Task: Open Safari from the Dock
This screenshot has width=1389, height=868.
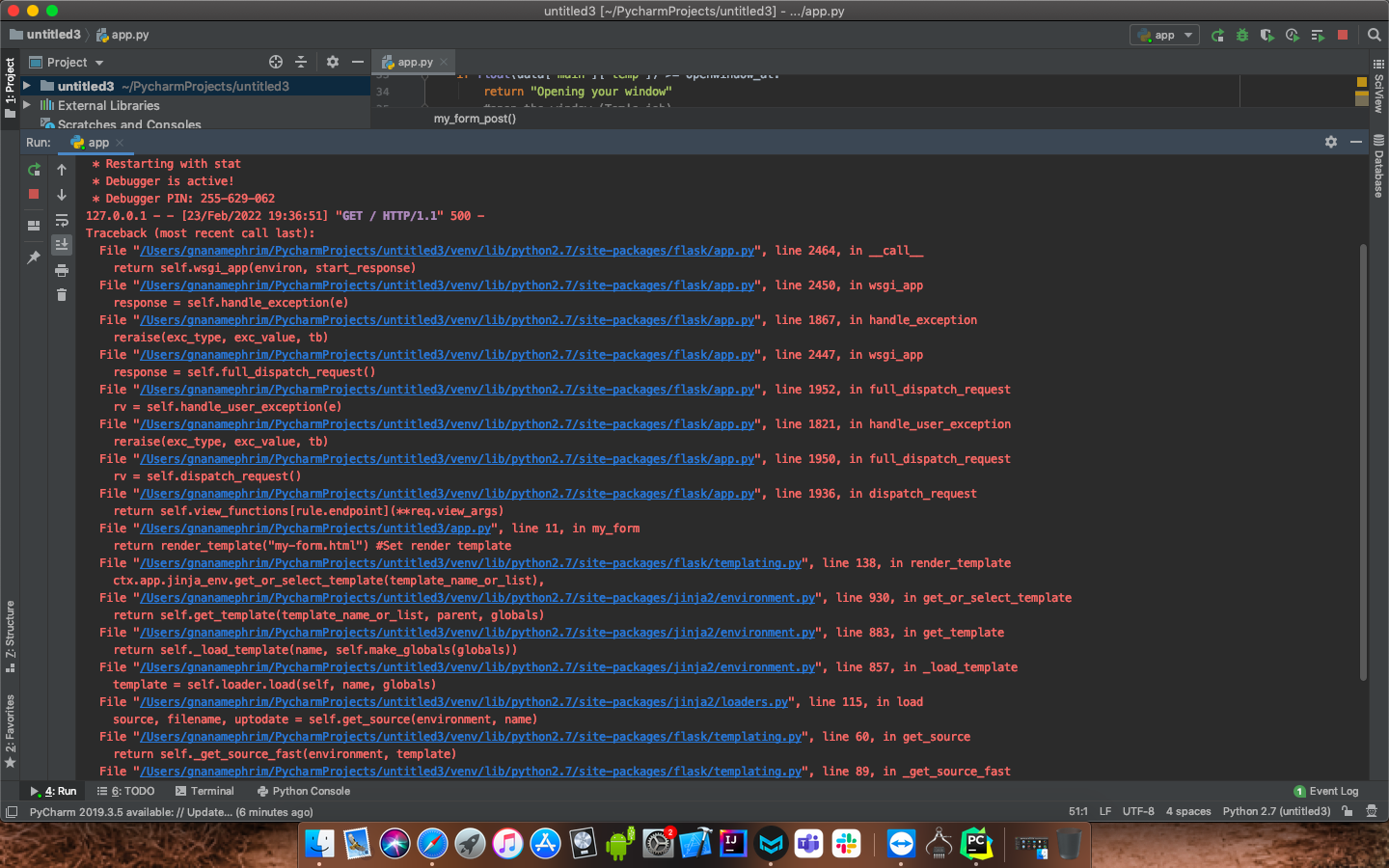Action: [432, 844]
